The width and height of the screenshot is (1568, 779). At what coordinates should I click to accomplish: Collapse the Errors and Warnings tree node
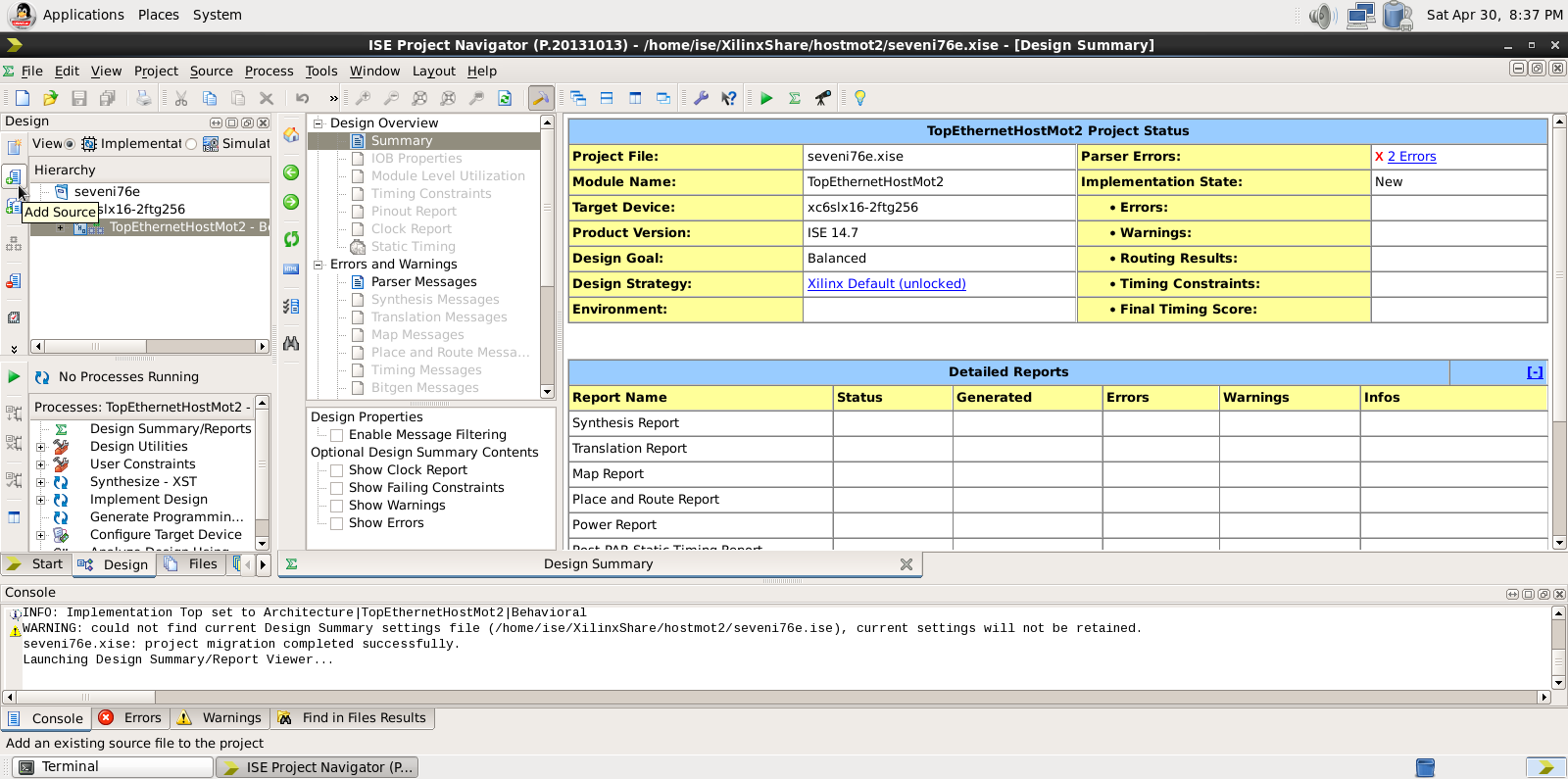click(x=318, y=265)
